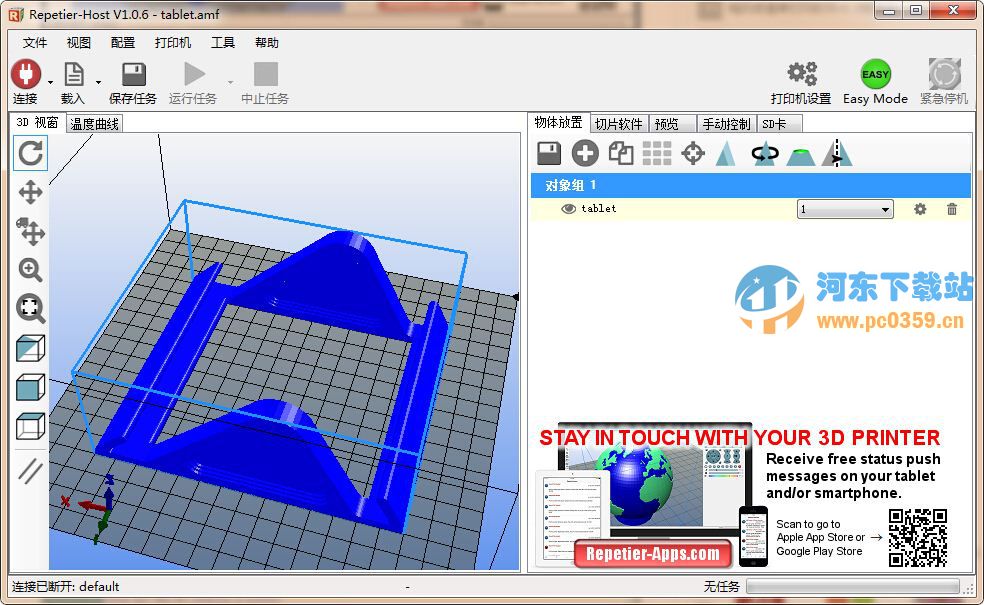Open the object copies count dropdown
984x605 pixels.
[x=884, y=209]
